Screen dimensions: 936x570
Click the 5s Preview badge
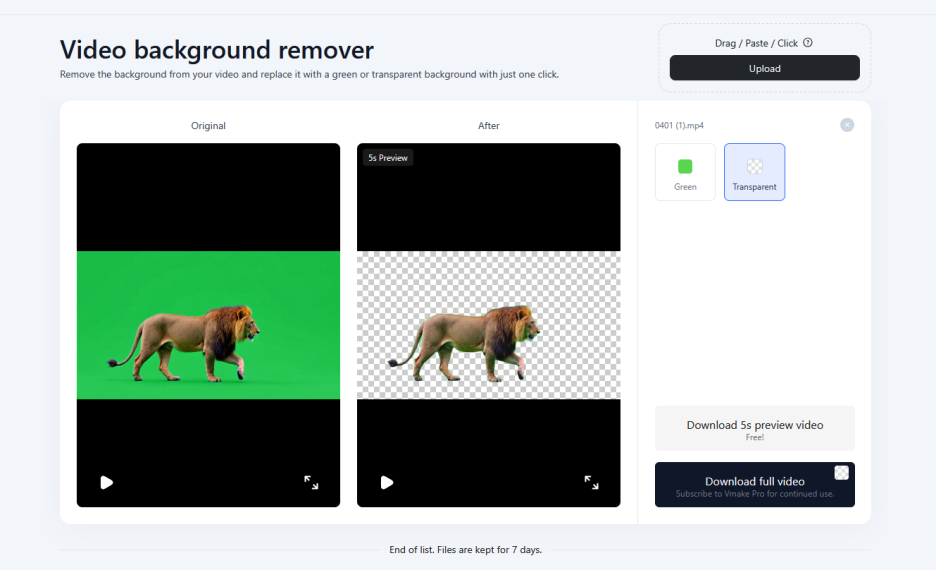pyautogui.click(x=388, y=158)
